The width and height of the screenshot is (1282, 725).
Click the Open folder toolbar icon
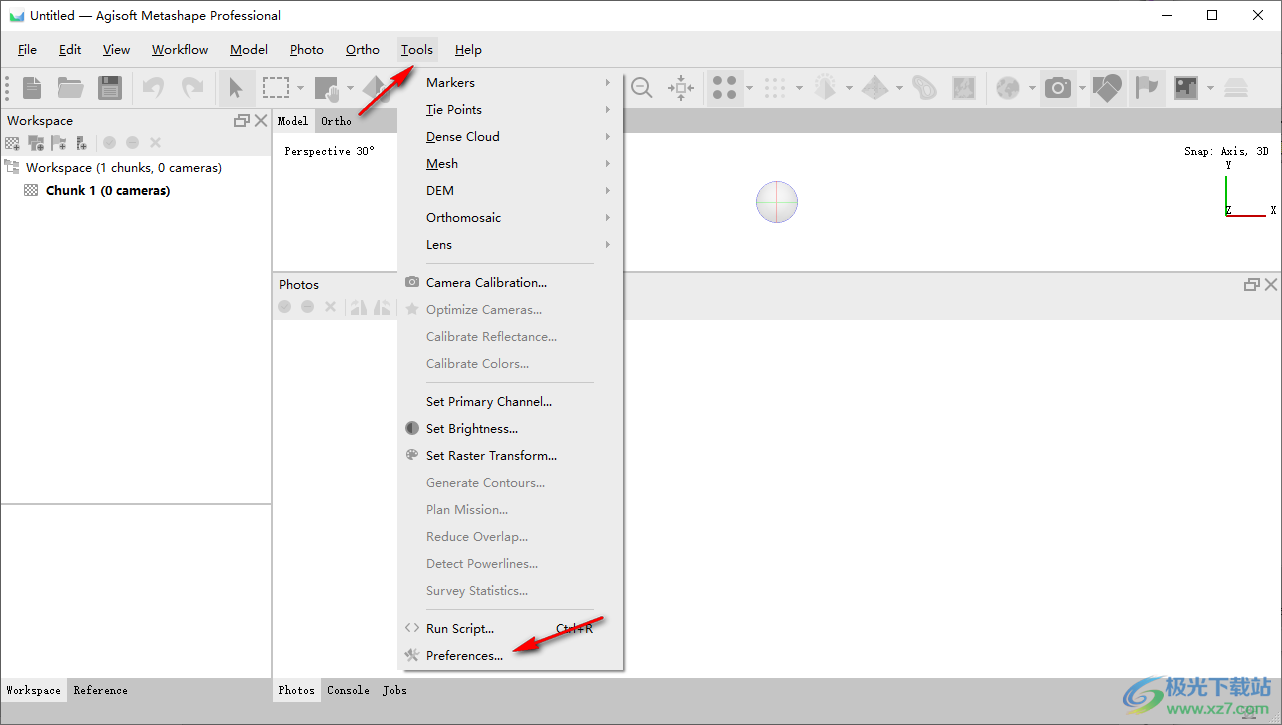pyautogui.click(x=70, y=88)
